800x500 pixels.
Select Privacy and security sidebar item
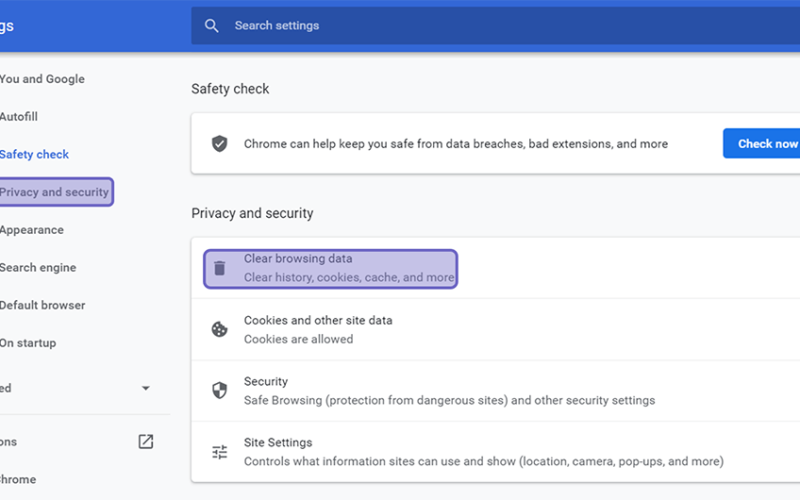[55, 192]
